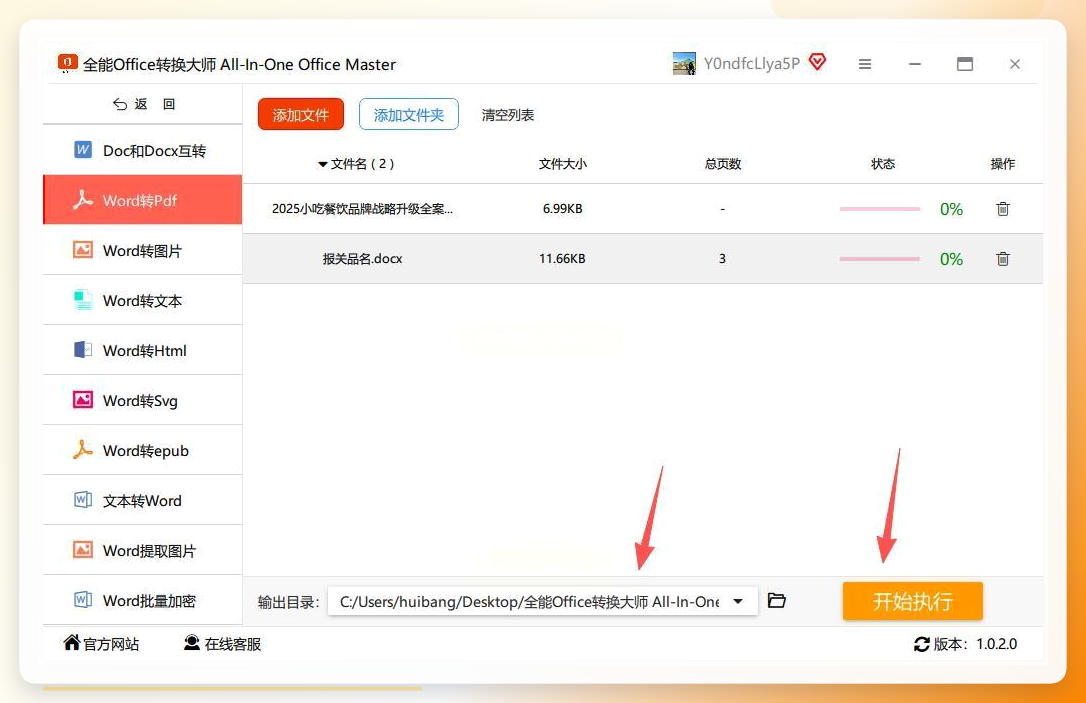Click the Doc和Docx互转 Word icon
Viewport: 1086px width, 703px height.
point(82,150)
